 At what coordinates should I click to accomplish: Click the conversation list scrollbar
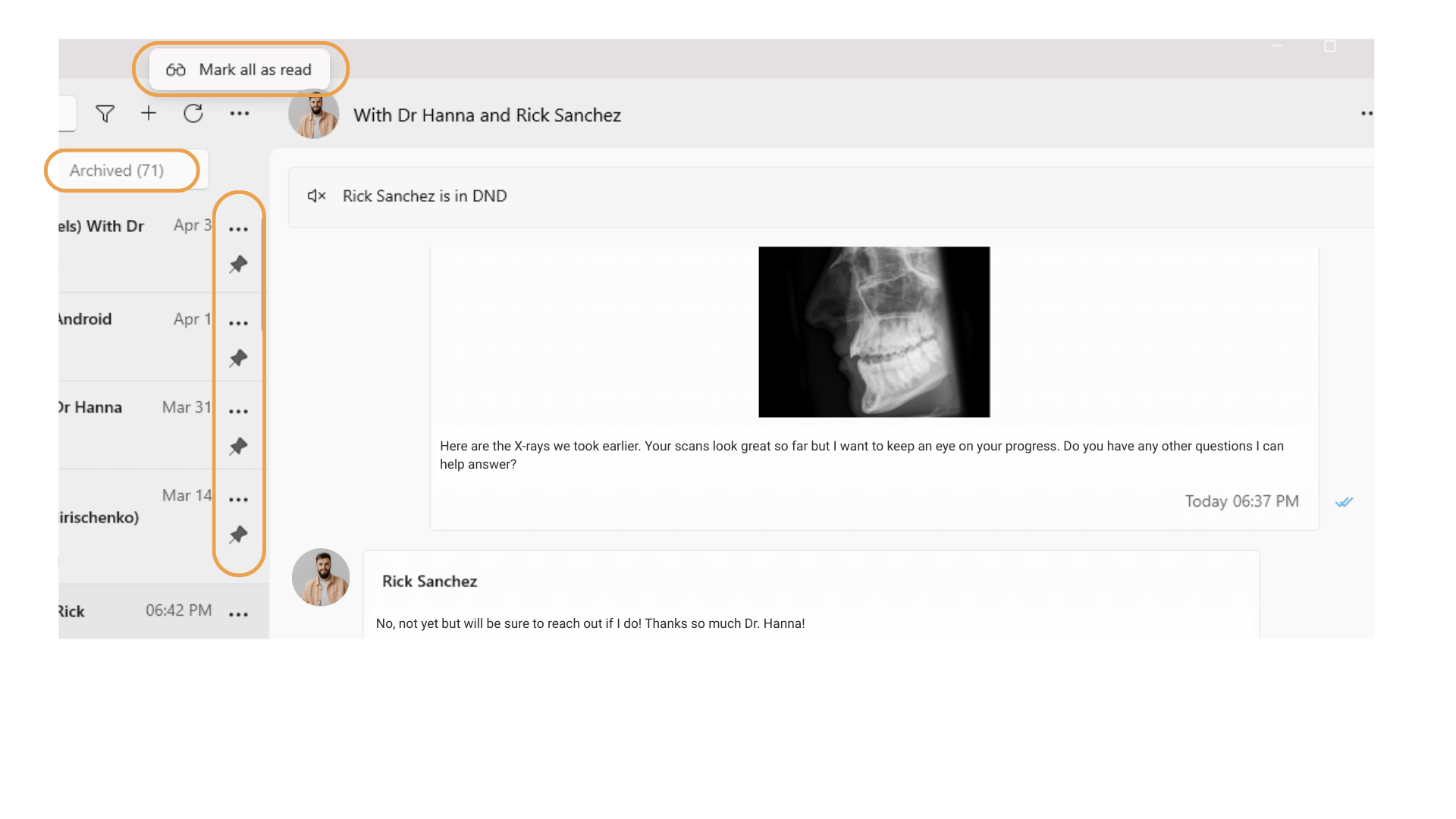coord(263,275)
